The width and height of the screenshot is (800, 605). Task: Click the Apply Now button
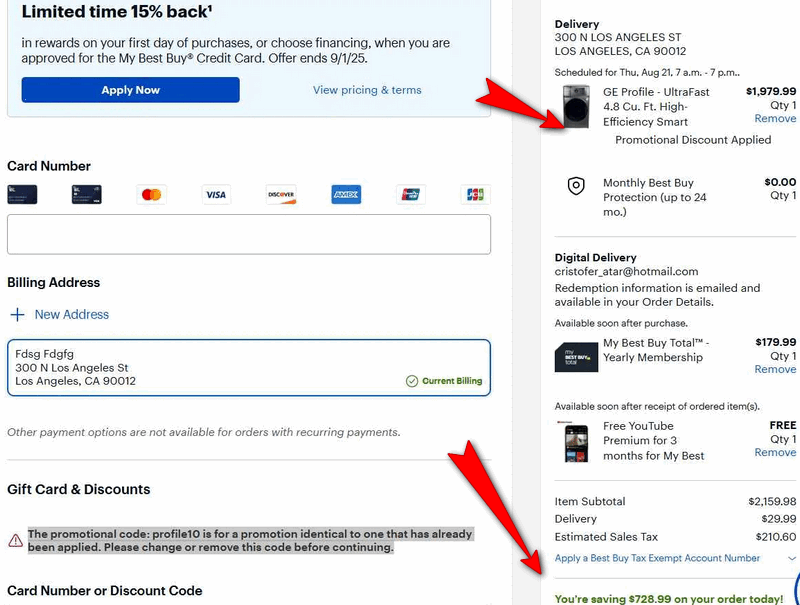pos(131,90)
